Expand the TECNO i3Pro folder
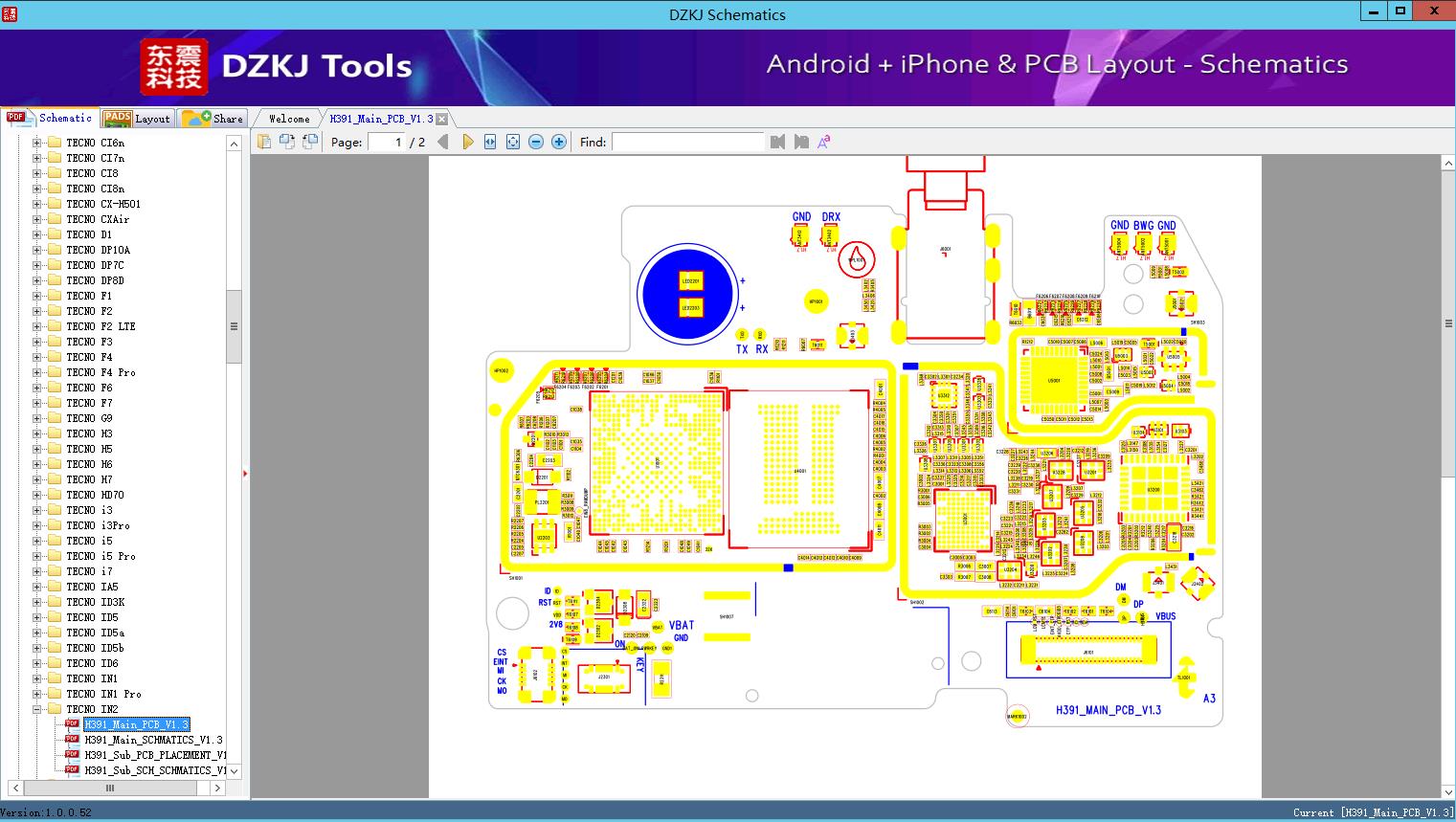 click(x=36, y=525)
